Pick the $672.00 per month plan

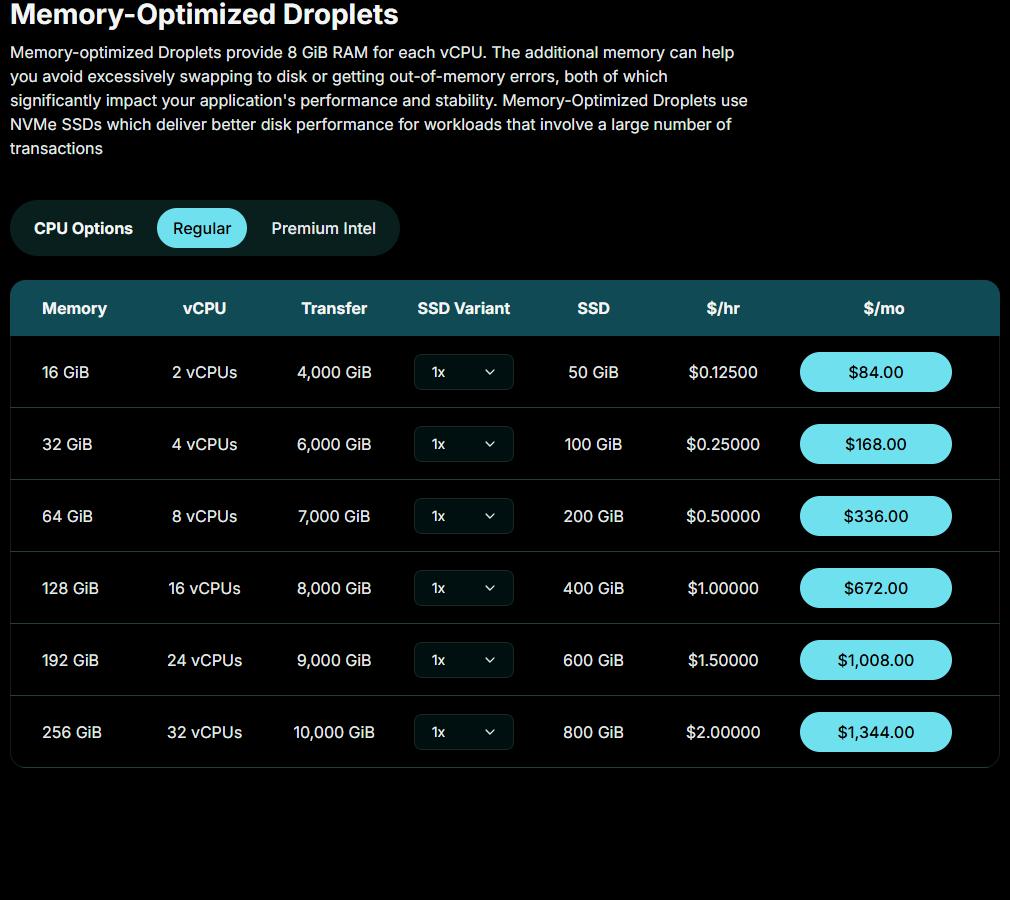tap(875, 588)
